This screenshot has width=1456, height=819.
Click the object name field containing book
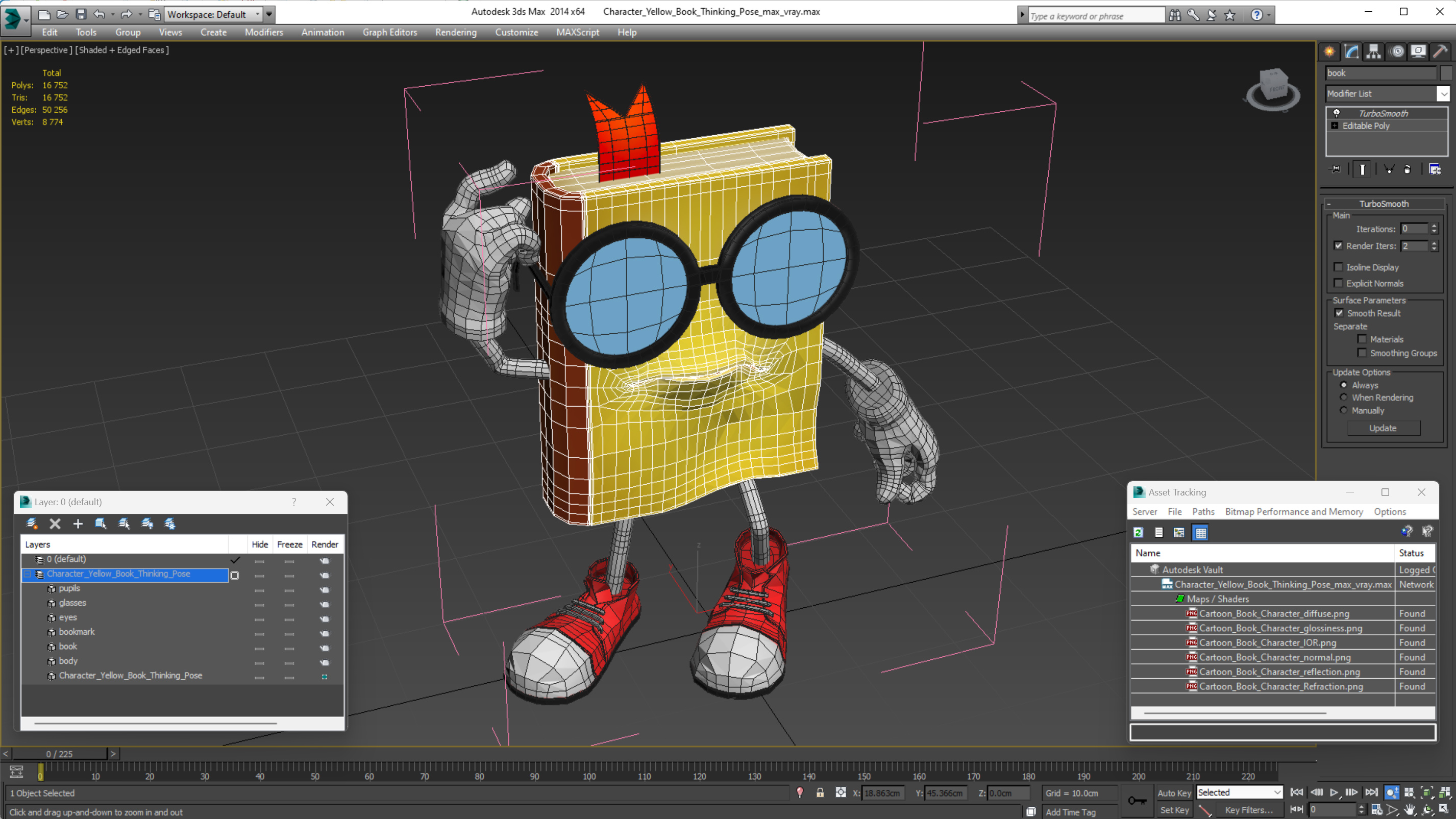(1381, 73)
